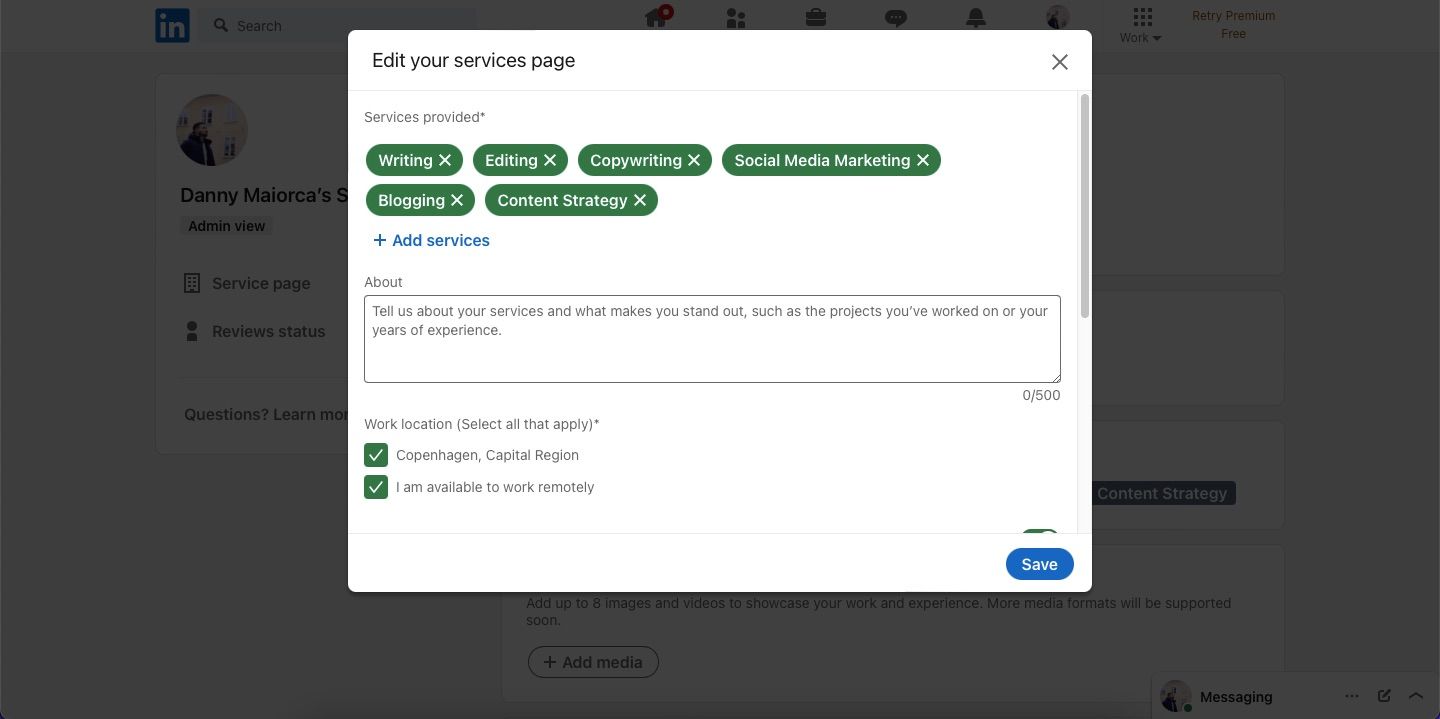The image size is (1440, 719).
Task: Open the Jobs briefcase icon
Action: coord(815,18)
